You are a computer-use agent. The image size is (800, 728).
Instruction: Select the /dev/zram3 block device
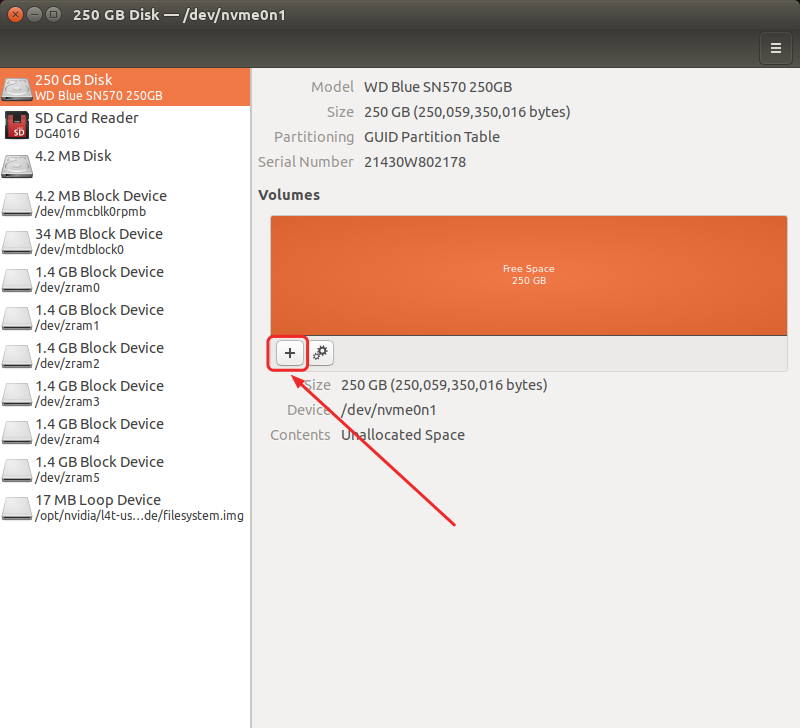pyautogui.click(x=125, y=393)
